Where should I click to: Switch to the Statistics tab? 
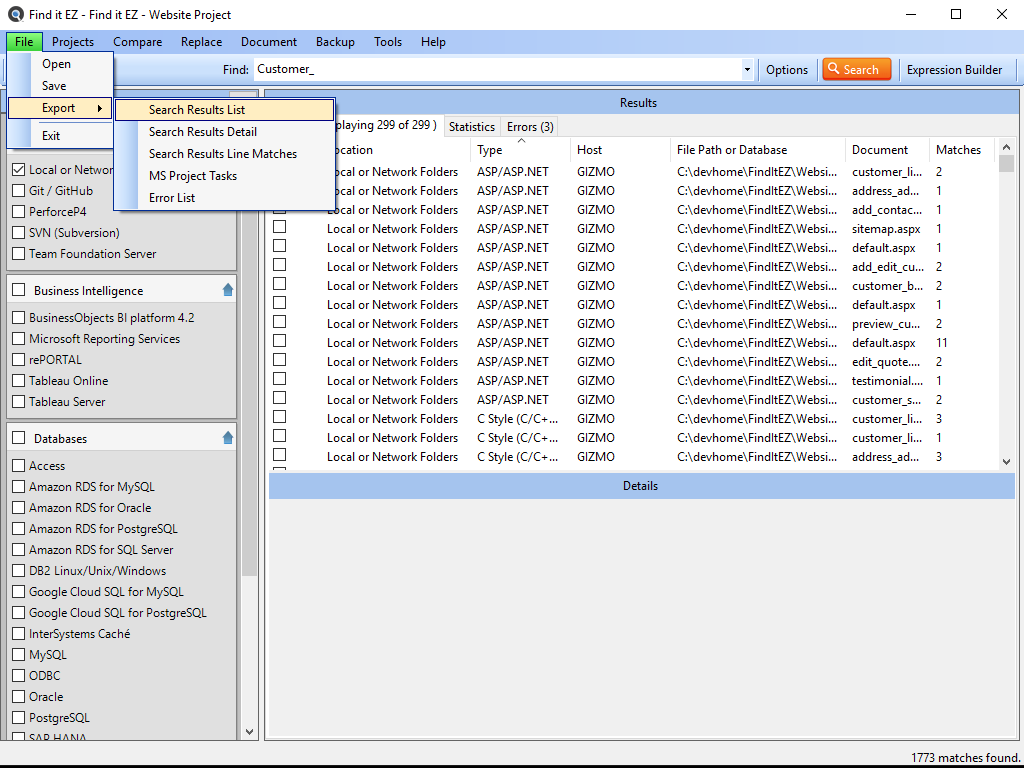tap(472, 127)
